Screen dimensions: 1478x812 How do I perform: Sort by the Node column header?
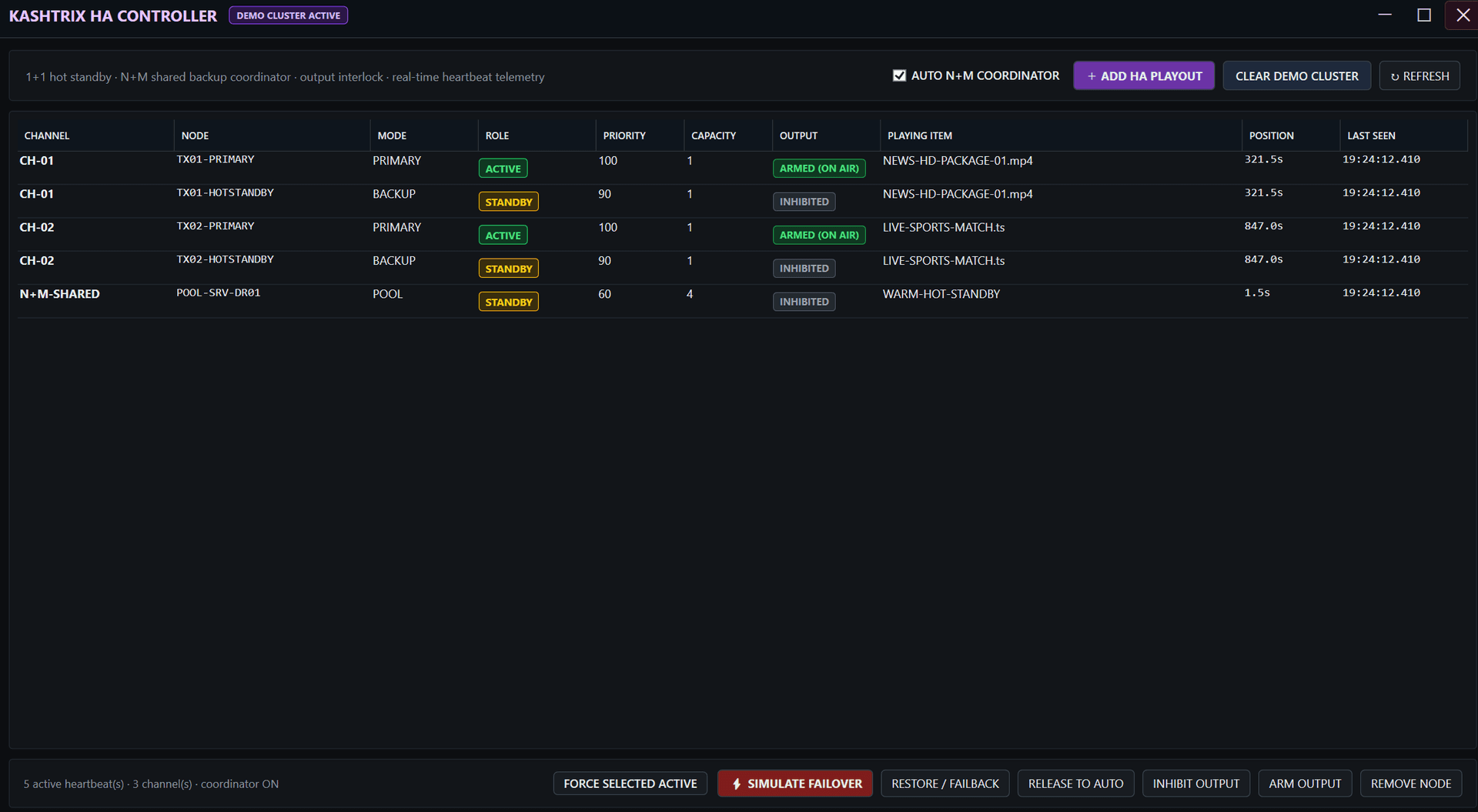pyautogui.click(x=272, y=135)
